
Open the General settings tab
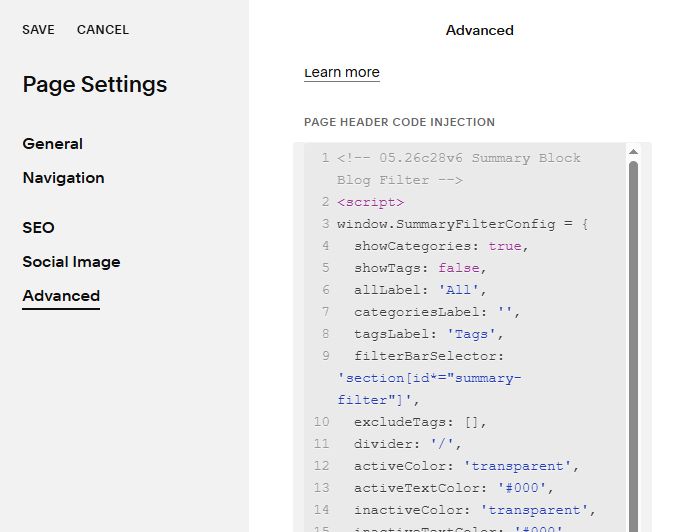[x=52, y=144]
